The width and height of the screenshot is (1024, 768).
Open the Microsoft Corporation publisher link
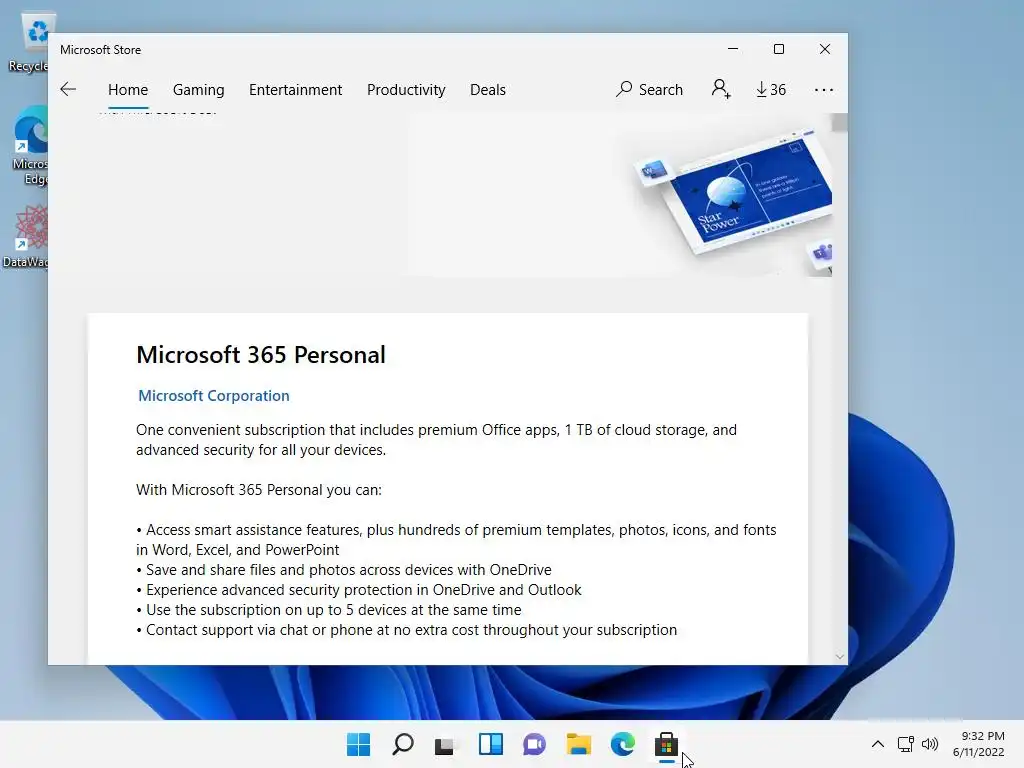214,396
